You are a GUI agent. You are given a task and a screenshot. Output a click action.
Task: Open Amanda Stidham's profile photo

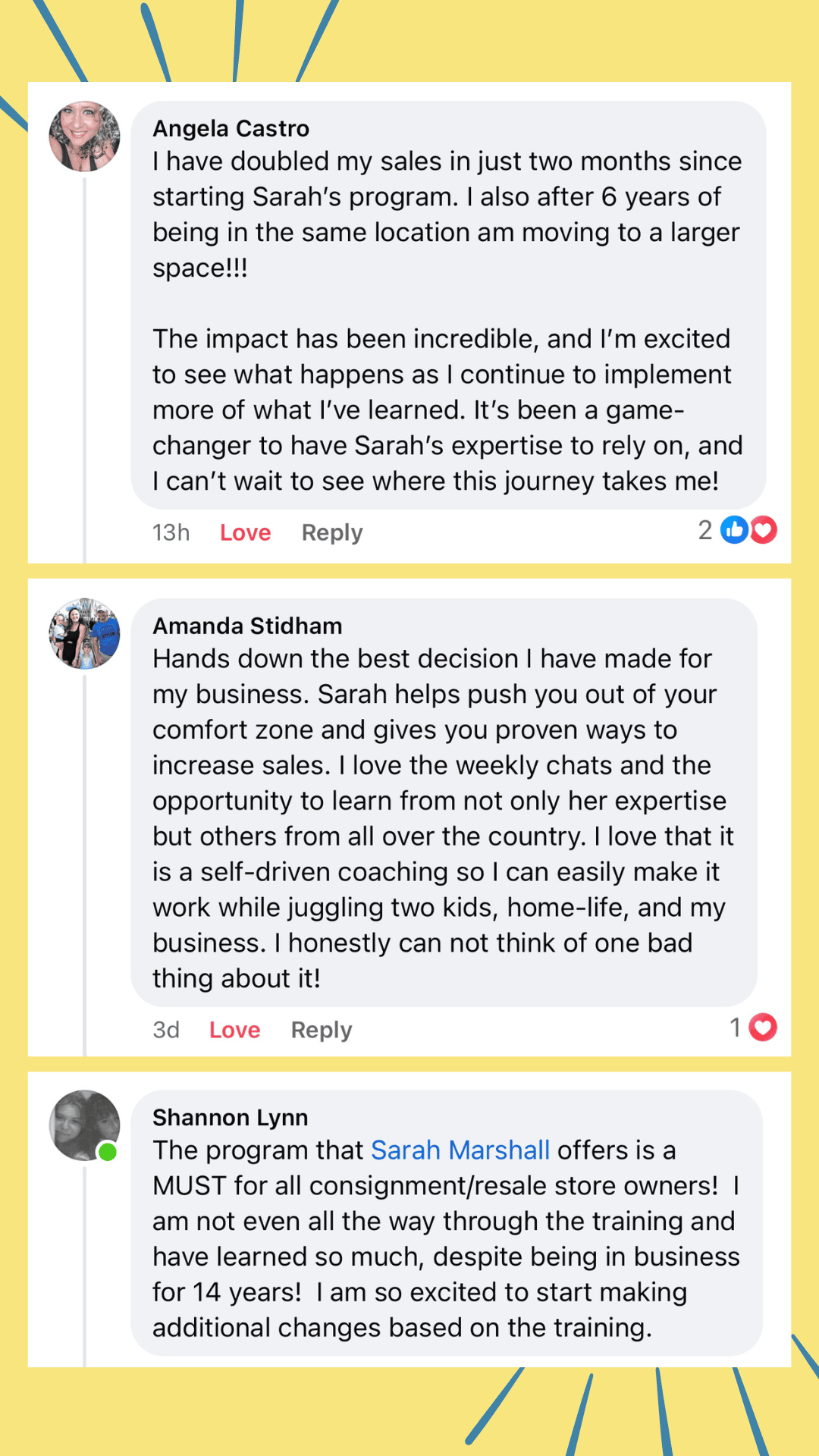84,633
